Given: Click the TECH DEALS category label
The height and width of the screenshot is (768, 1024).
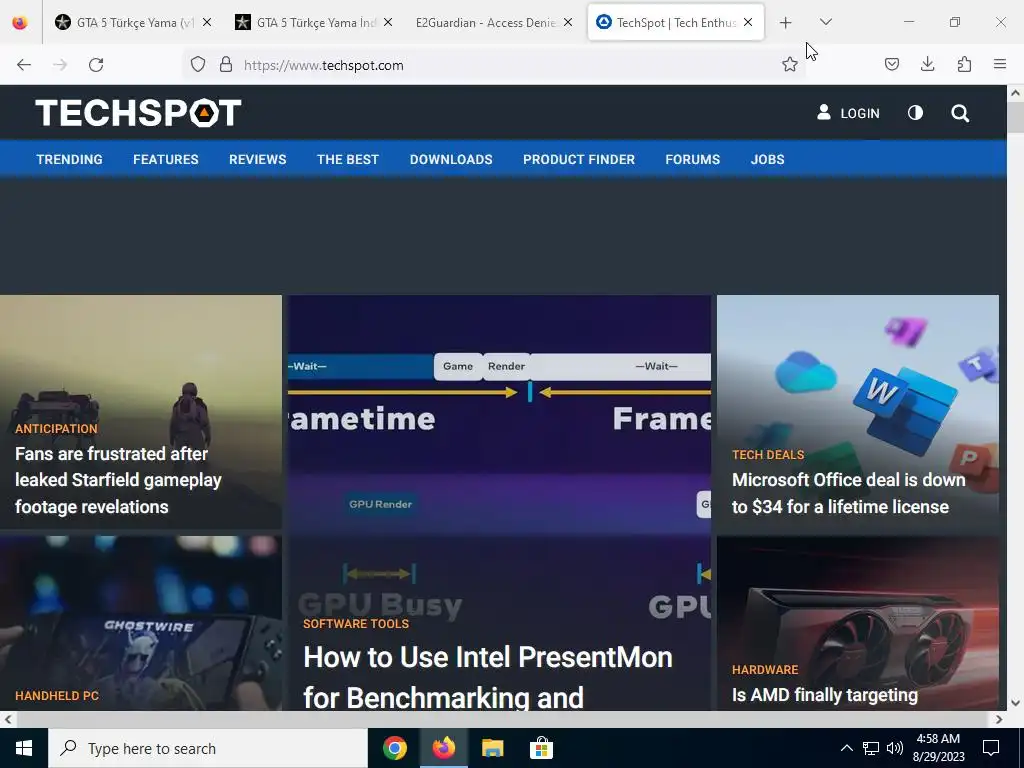Looking at the screenshot, I should point(768,455).
